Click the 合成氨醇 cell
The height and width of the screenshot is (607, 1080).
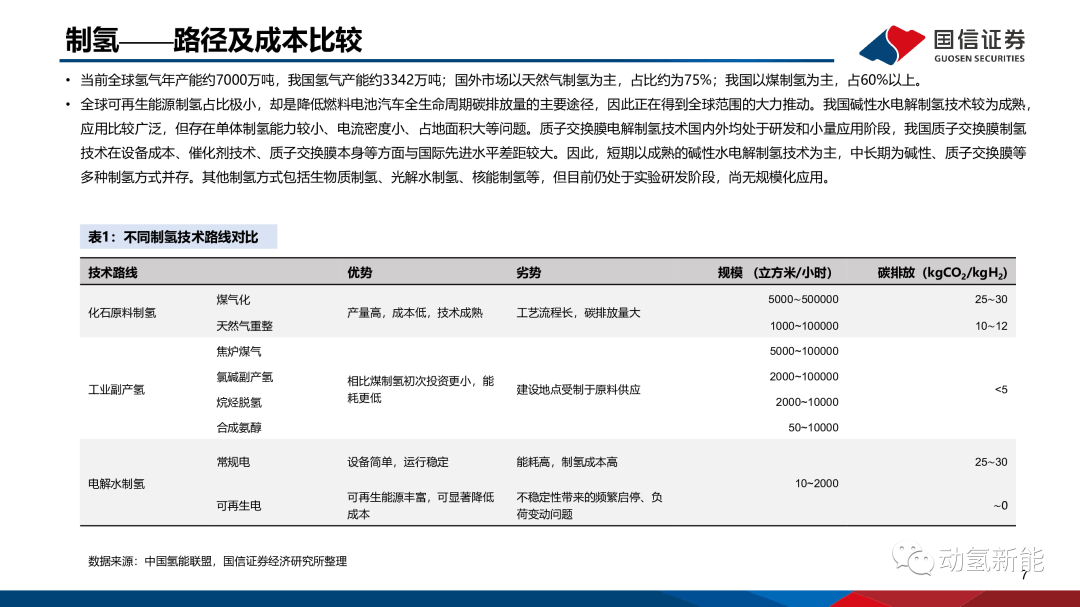pyautogui.click(x=238, y=428)
